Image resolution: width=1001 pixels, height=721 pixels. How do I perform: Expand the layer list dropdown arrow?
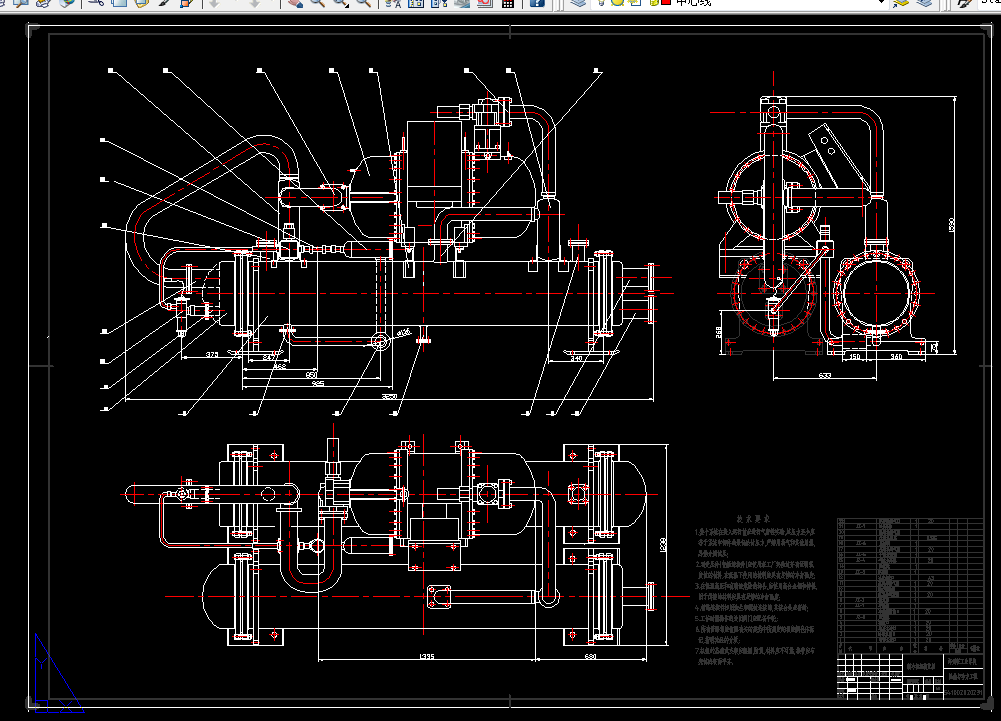coord(882,3)
